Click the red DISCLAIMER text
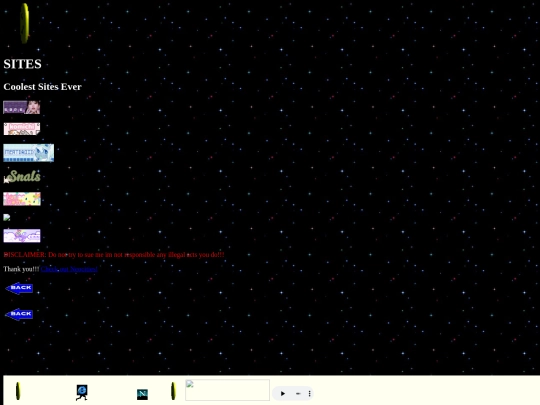 (x=114, y=255)
